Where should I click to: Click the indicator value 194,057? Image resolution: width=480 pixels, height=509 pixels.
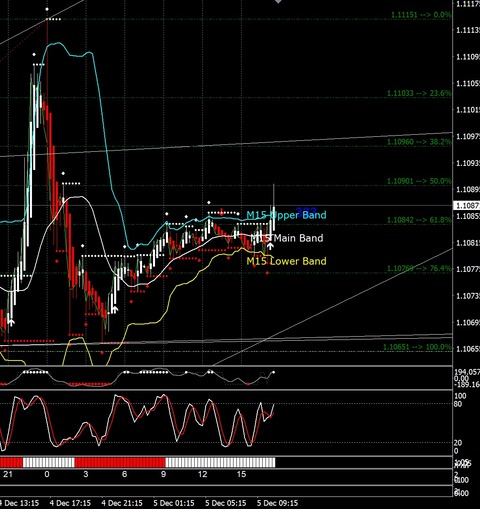(x=467, y=372)
